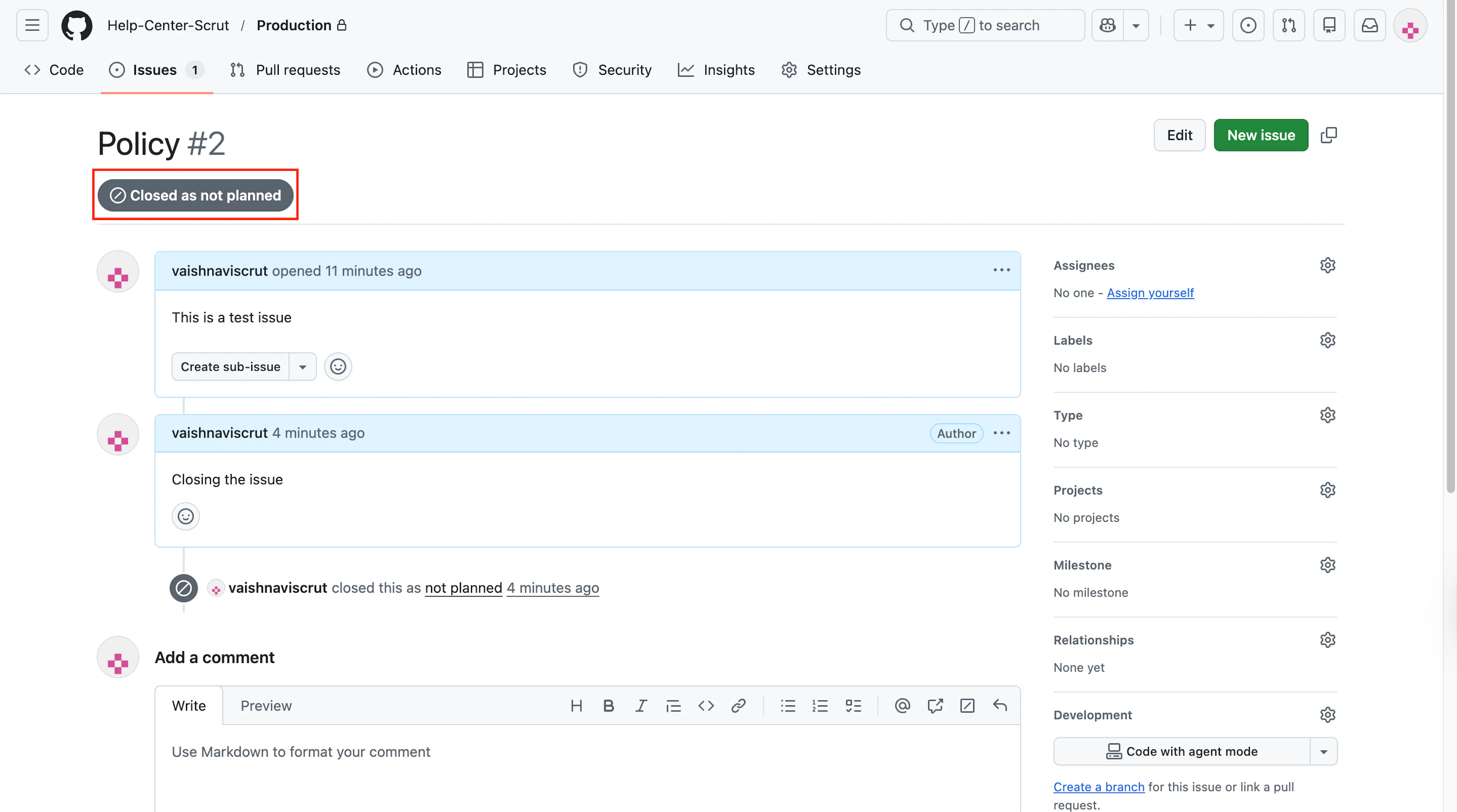Image resolution: width=1457 pixels, height=812 pixels.
Task: Expand the Create sub-issue dropdown arrow
Action: [x=303, y=367]
